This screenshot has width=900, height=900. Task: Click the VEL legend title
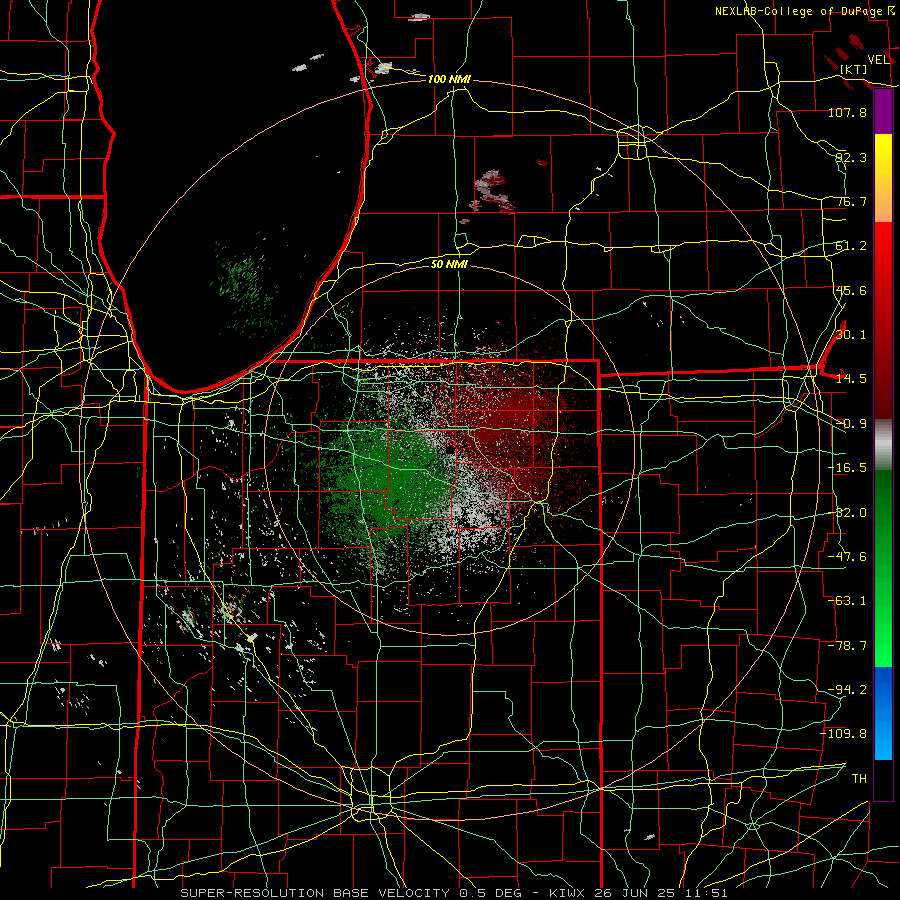879,60
